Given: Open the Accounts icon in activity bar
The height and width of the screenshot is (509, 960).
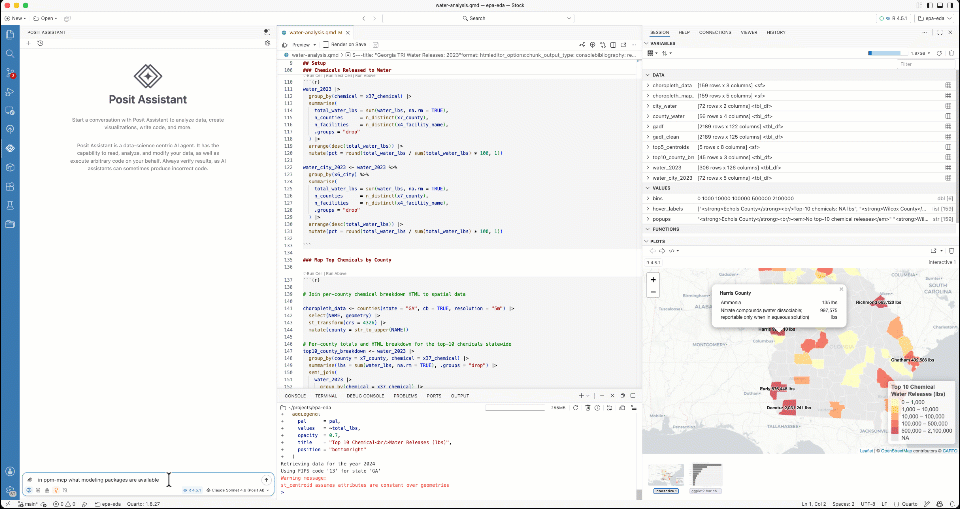Looking at the screenshot, I should tap(9, 471).
